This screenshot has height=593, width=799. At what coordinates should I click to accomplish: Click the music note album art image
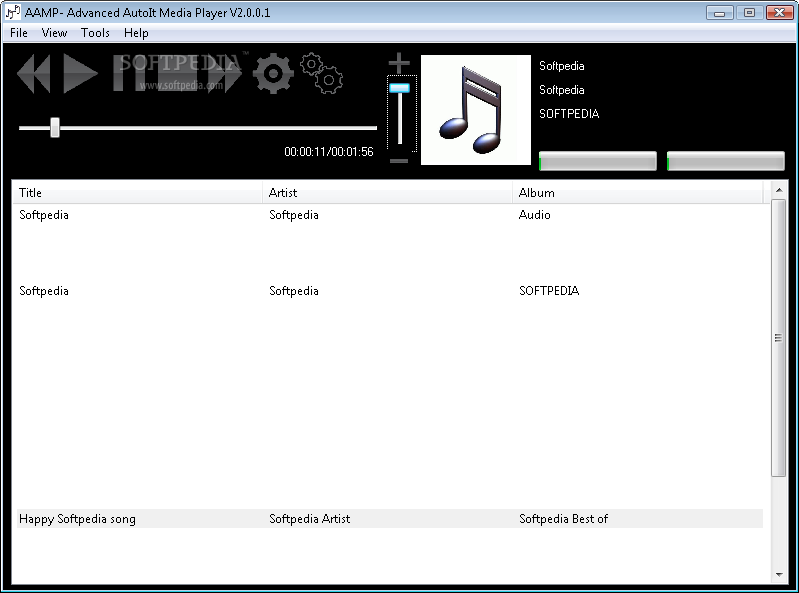(475, 110)
